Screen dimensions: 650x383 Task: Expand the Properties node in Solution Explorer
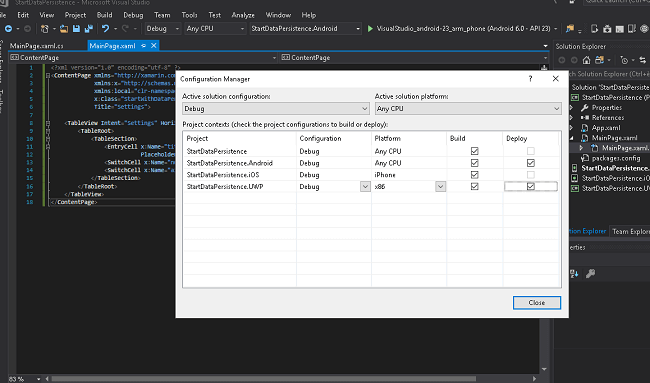(x=571, y=108)
